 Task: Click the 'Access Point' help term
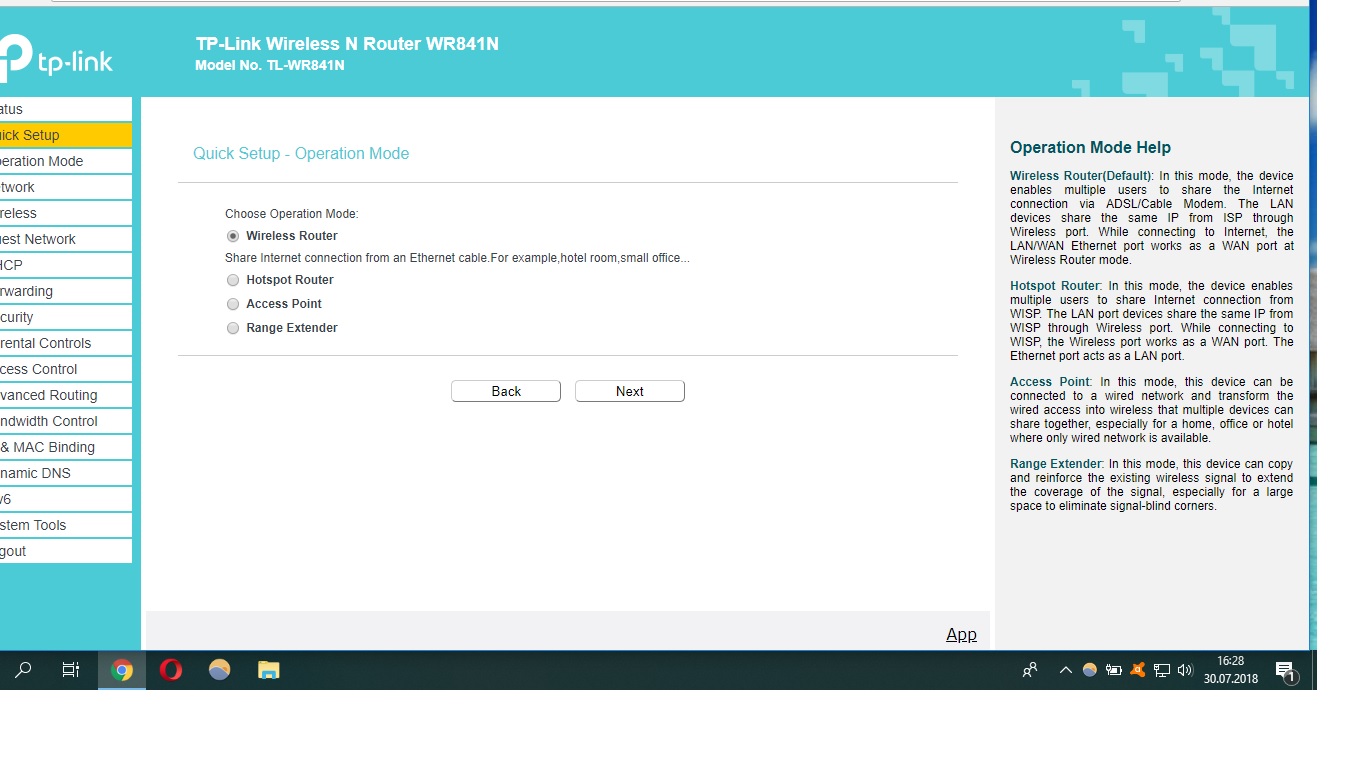pyautogui.click(x=1050, y=382)
